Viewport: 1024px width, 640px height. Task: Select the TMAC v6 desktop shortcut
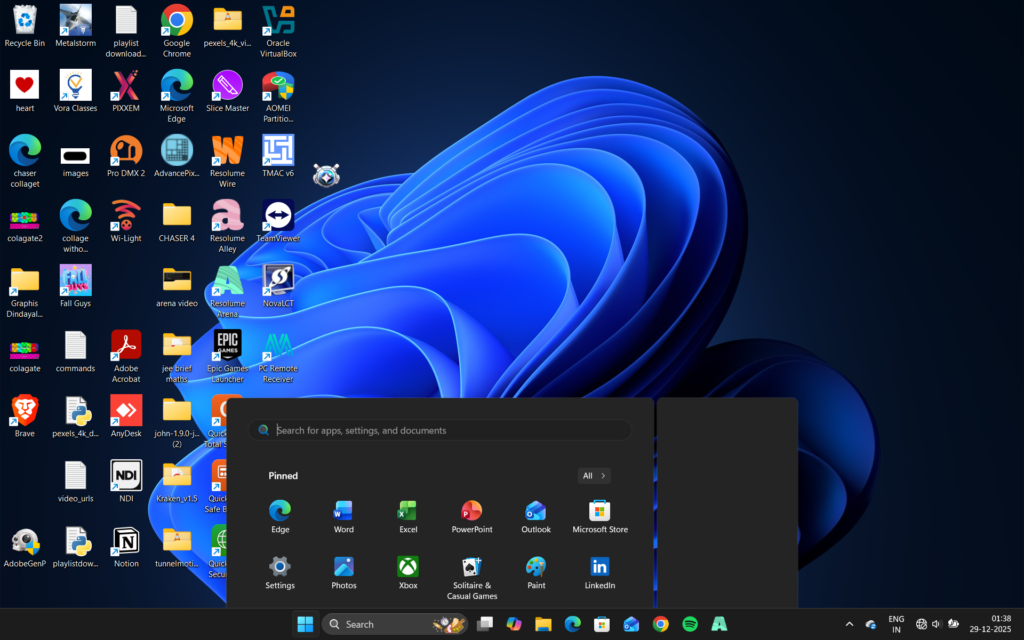[x=278, y=157]
